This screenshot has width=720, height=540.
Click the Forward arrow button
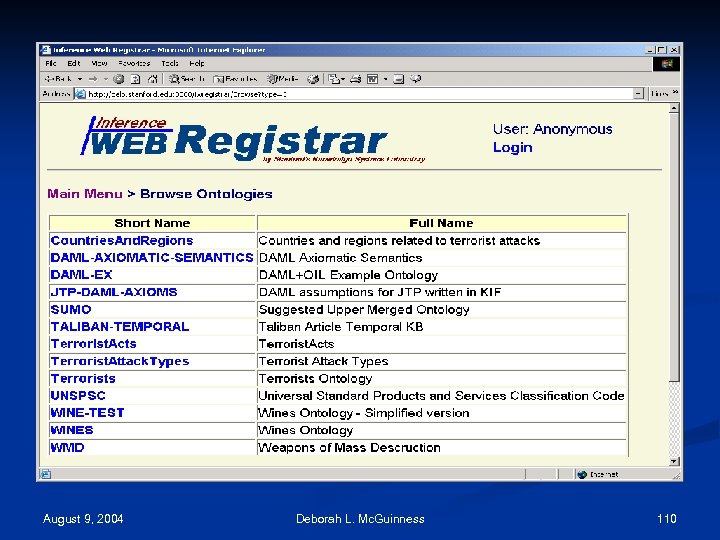pos(93,79)
